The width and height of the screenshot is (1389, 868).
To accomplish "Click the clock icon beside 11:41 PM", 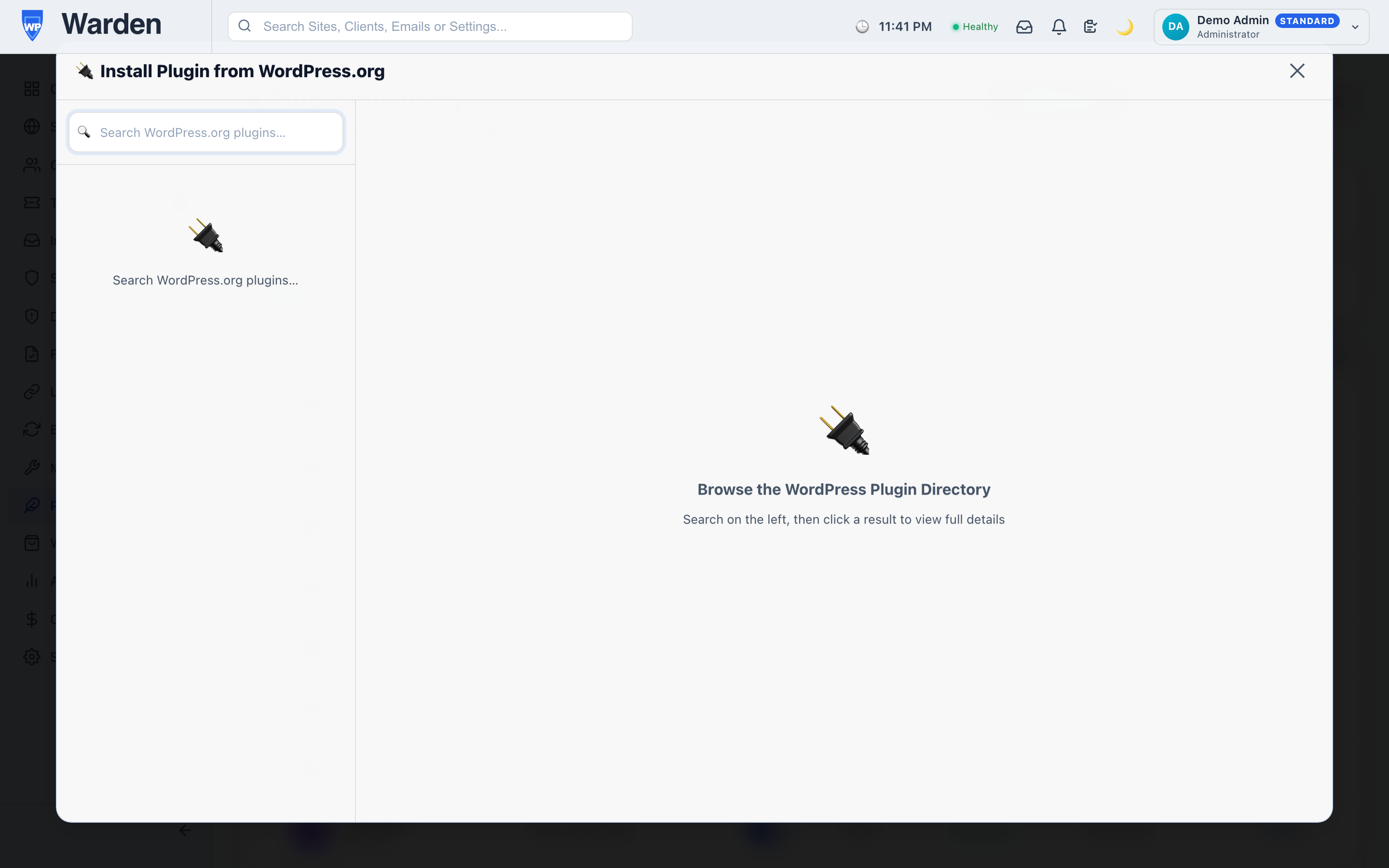I will 862,27.
